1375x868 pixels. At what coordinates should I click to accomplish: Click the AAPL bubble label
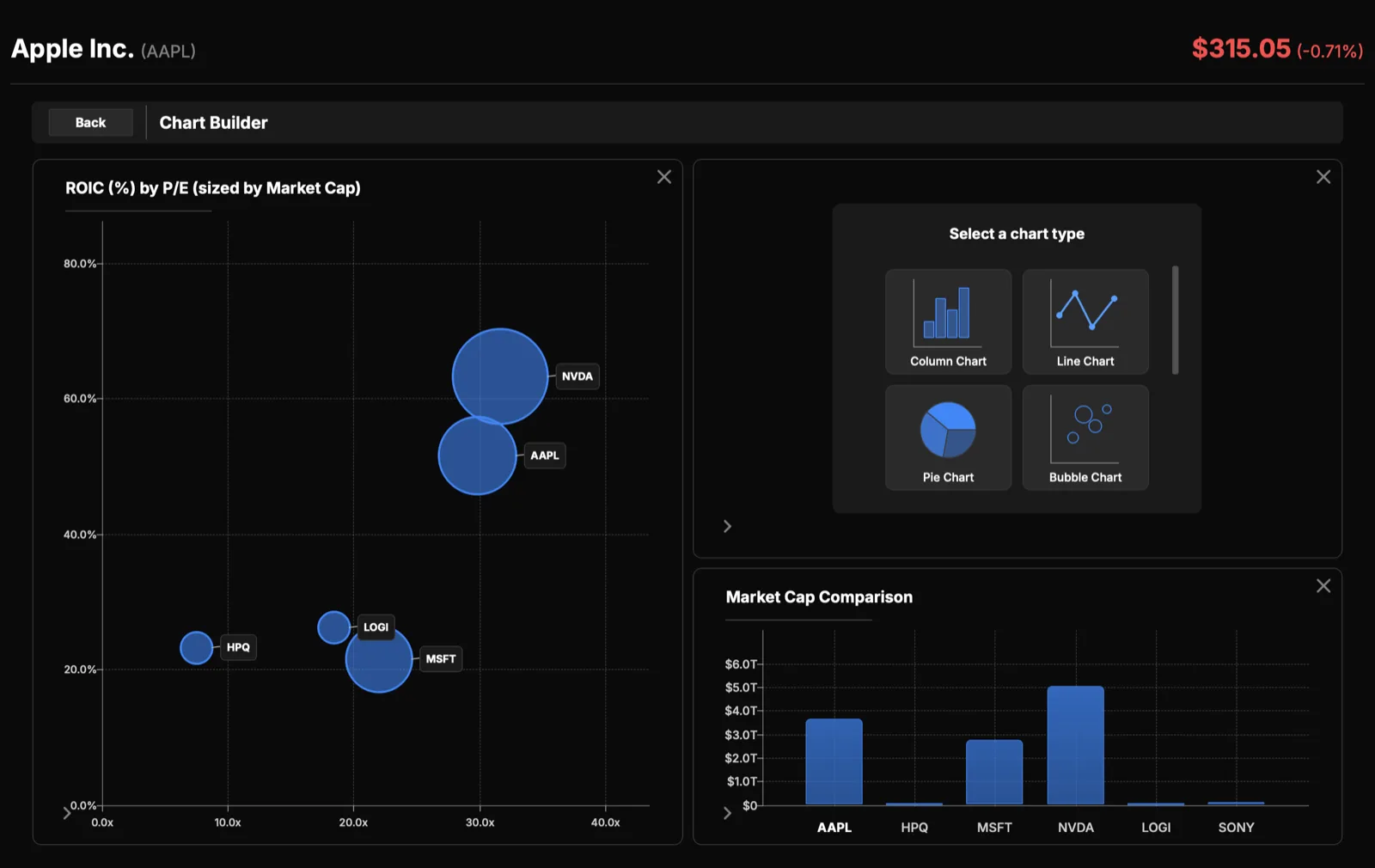tap(545, 455)
